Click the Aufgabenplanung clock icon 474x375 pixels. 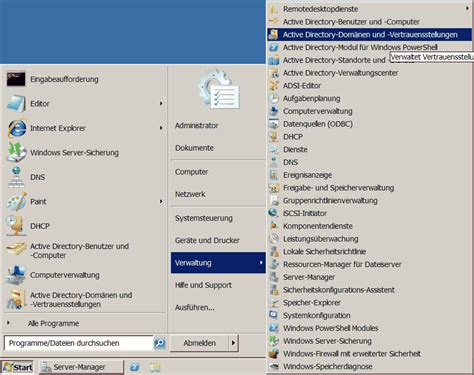(x=274, y=98)
